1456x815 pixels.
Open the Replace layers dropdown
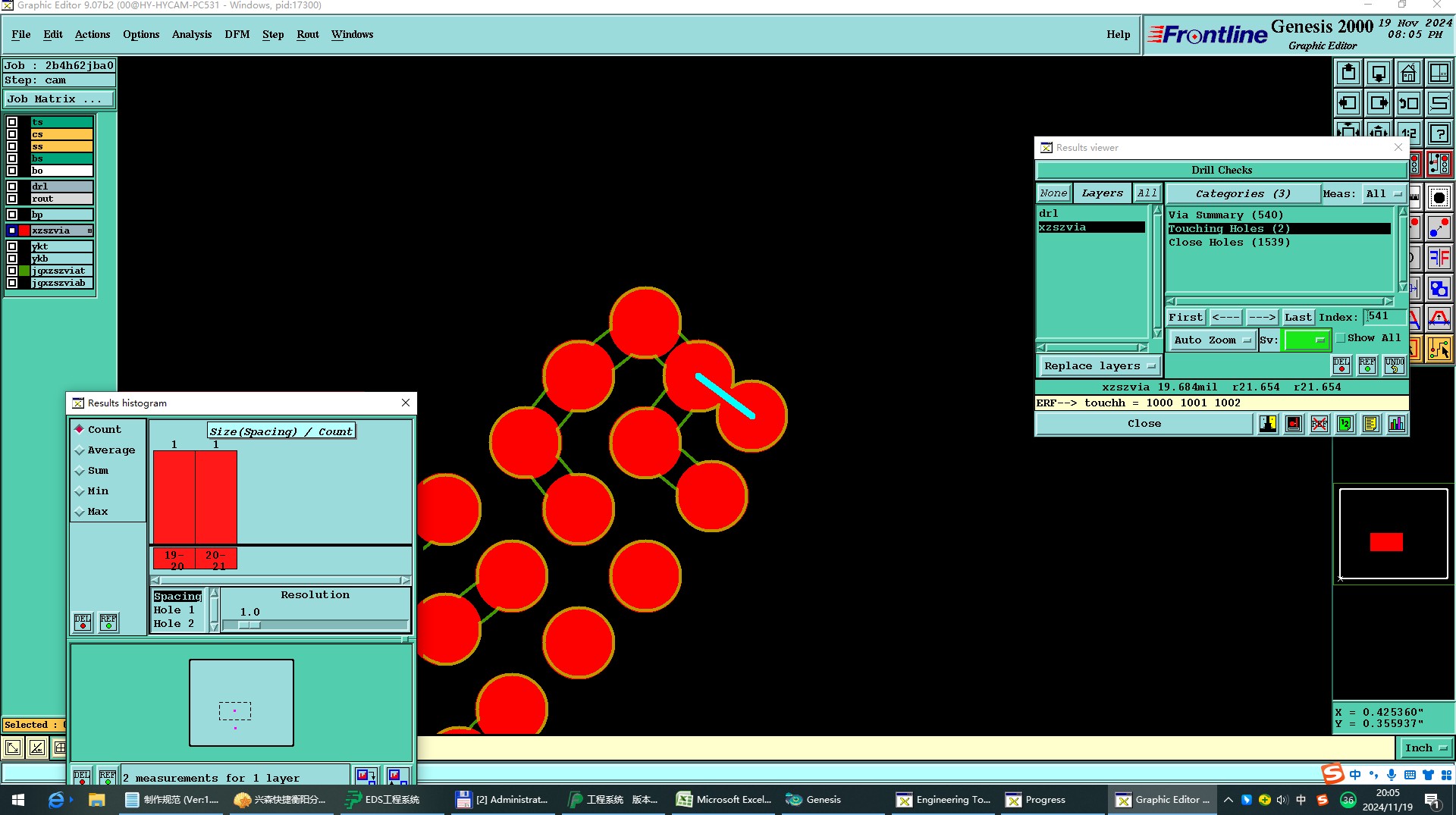pos(1100,366)
